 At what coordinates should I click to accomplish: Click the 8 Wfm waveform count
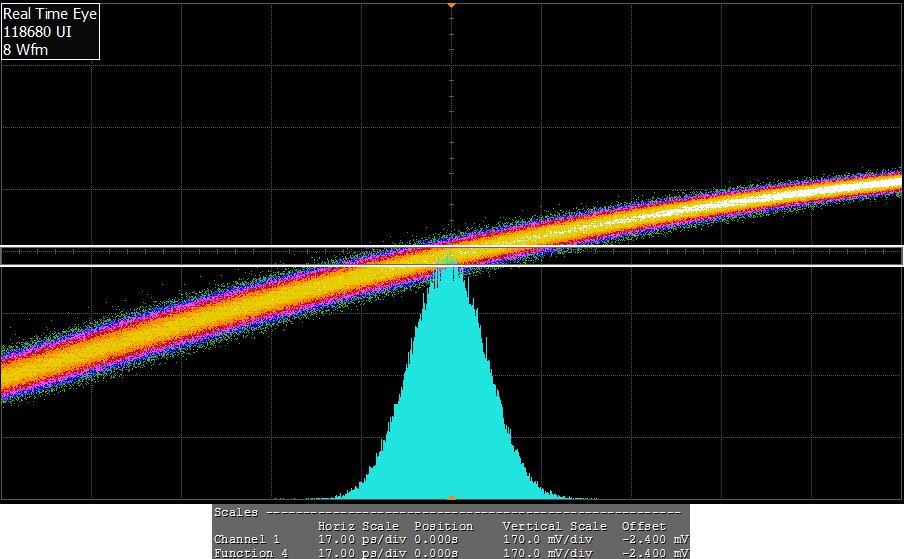click(x=25, y=49)
